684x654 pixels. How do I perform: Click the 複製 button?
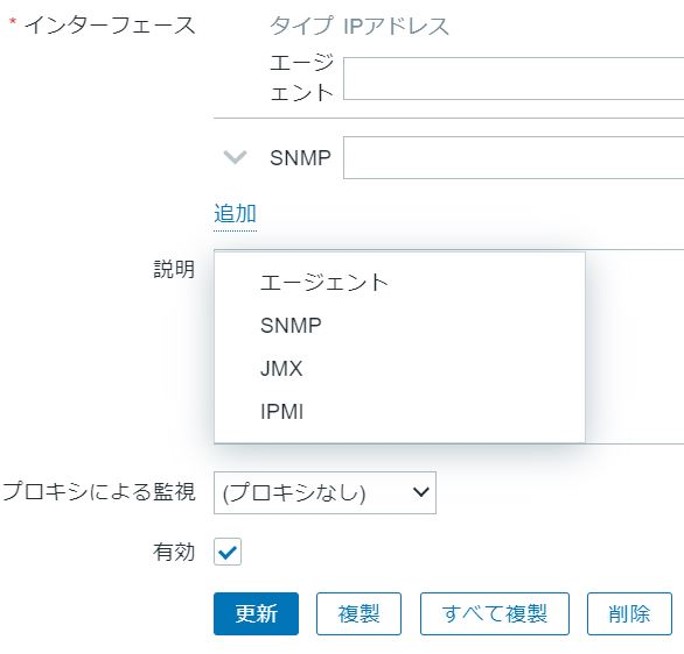tap(359, 613)
